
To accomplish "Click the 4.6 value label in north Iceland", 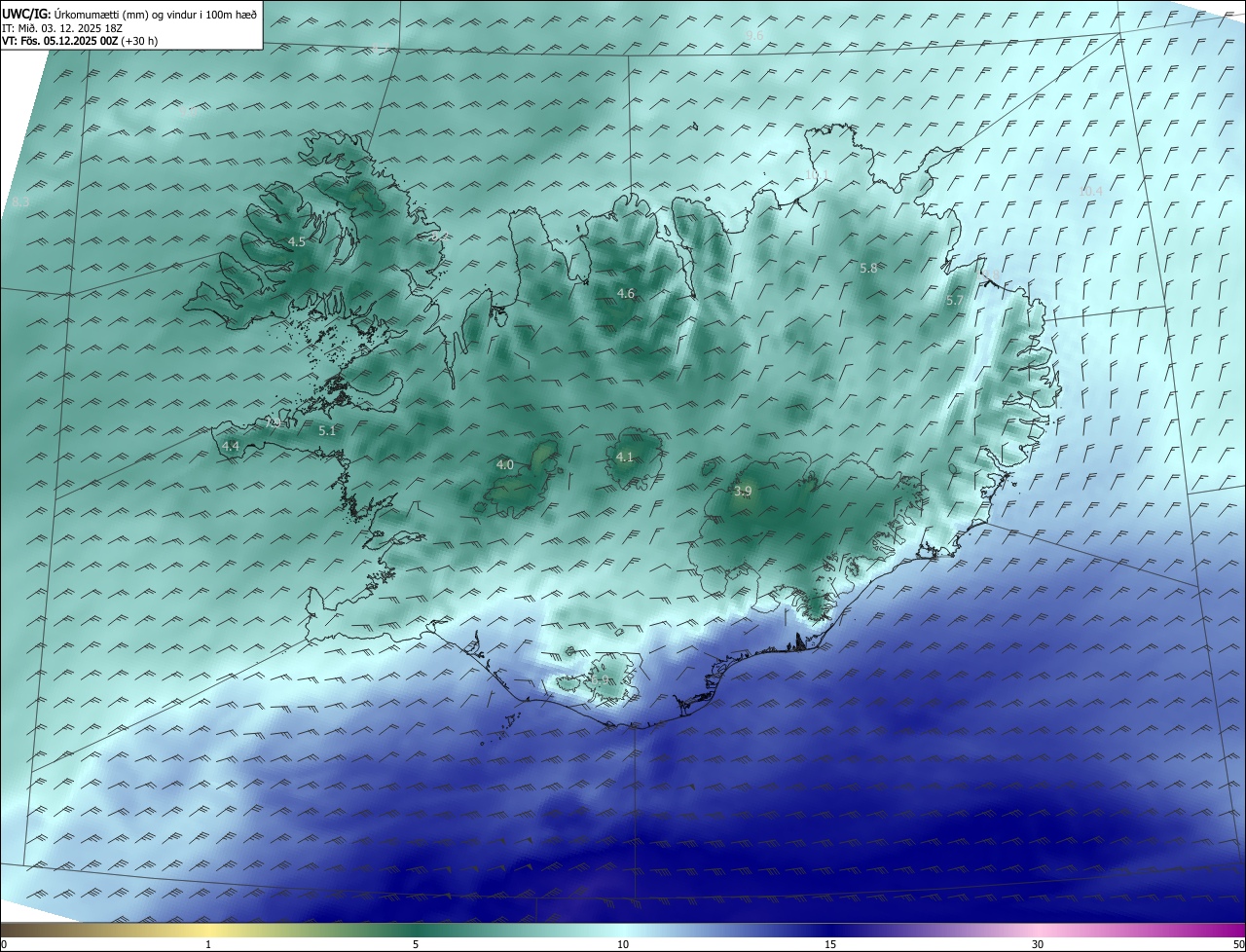I will [626, 293].
